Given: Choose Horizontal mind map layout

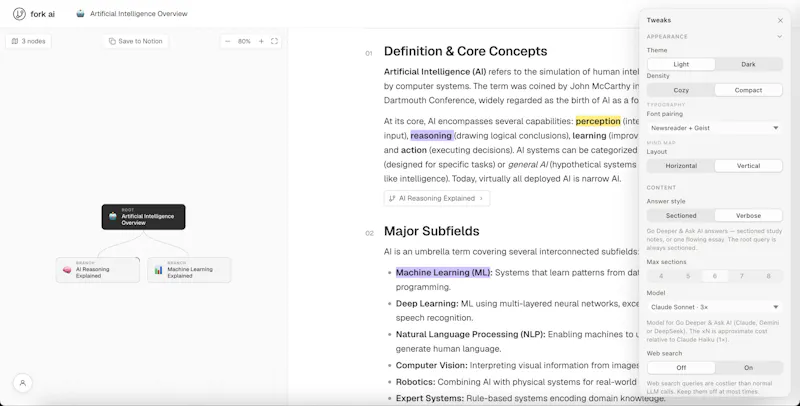Looking at the screenshot, I should 681,166.
